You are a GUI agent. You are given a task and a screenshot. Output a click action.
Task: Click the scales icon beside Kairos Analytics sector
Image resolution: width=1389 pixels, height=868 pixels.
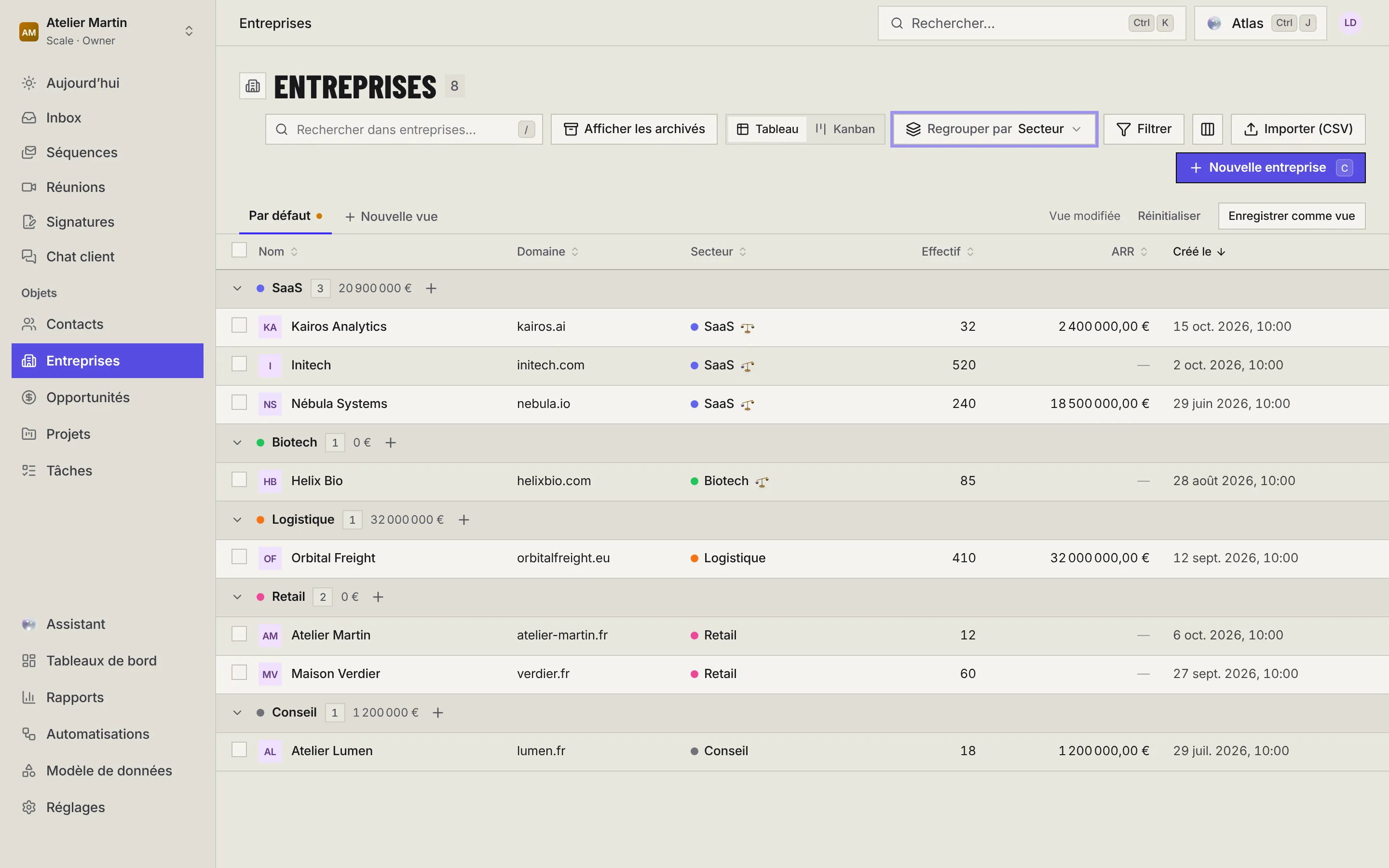[747, 328]
